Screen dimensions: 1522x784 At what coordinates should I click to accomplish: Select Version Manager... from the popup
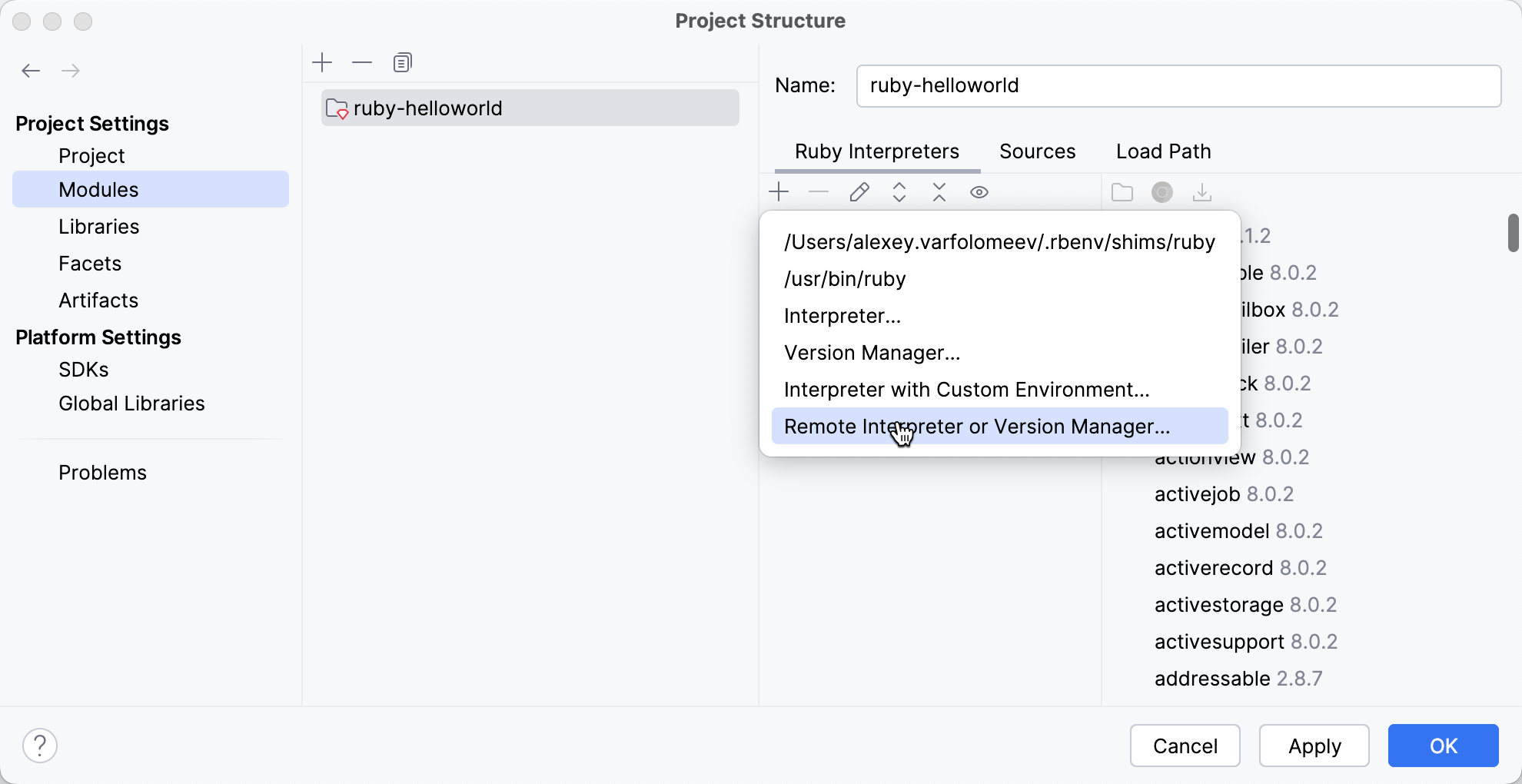click(872, 353)
